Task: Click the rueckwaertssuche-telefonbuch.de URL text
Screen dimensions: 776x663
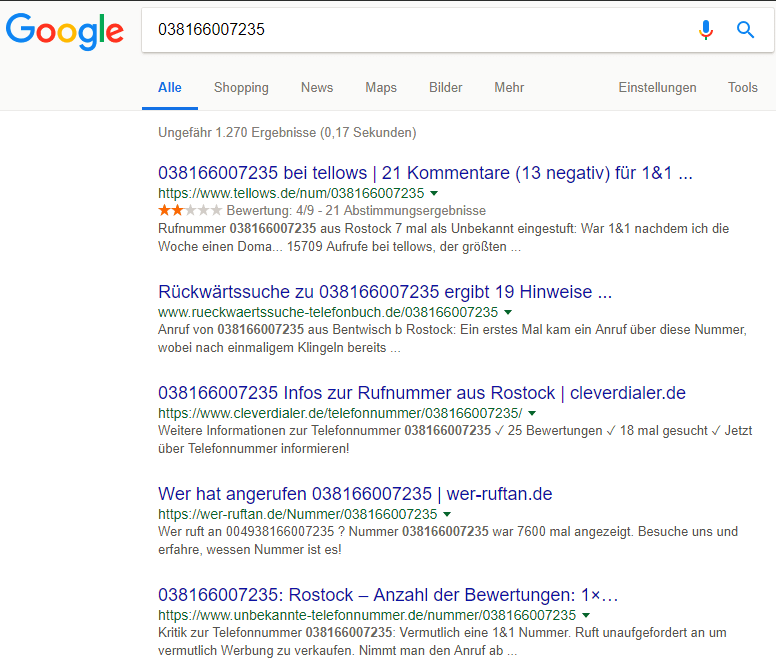Action: [x=328, y=312]
